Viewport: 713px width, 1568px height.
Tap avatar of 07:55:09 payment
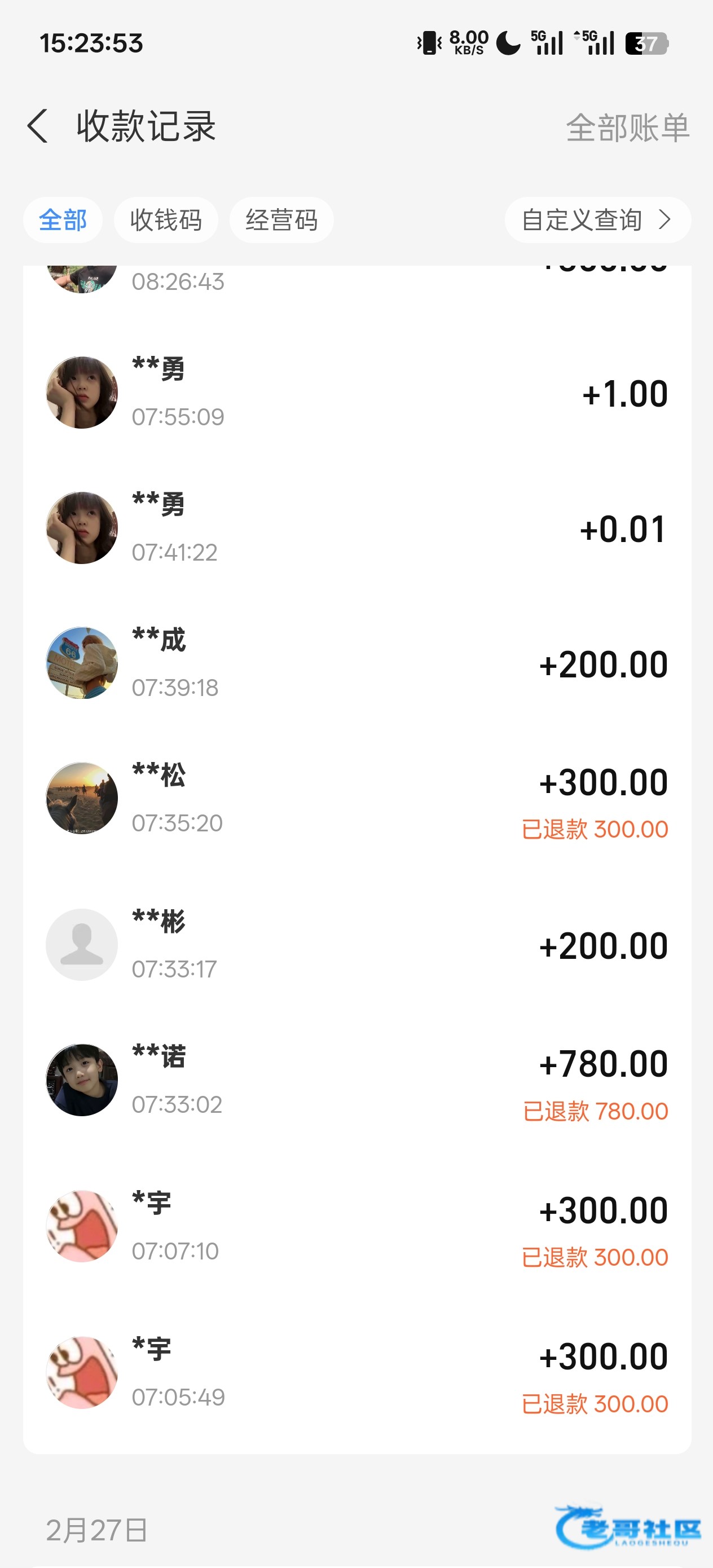pyautogui.click(x=82, y=393)
